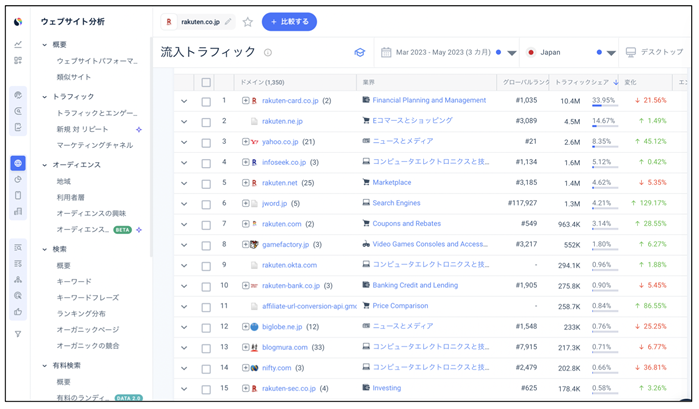Image resolution: width=699 pixels, height=409 pixels.
Task: Select checkbox for yahoo.co.jp row
Action: (206, 143)
